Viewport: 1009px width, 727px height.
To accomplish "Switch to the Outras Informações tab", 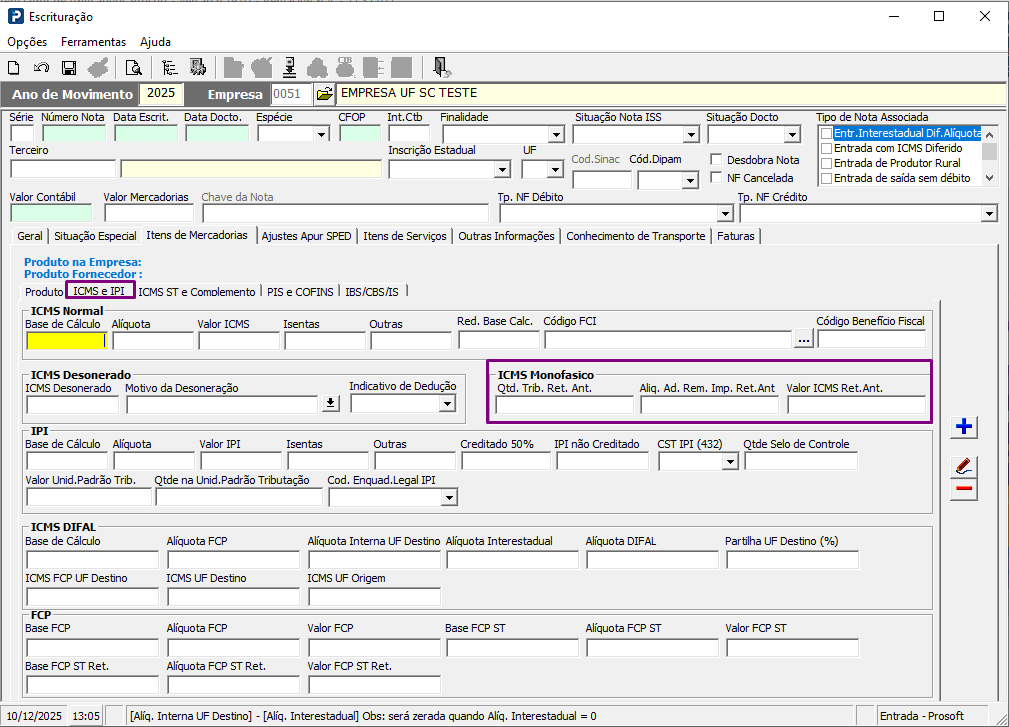I will 506,236.
